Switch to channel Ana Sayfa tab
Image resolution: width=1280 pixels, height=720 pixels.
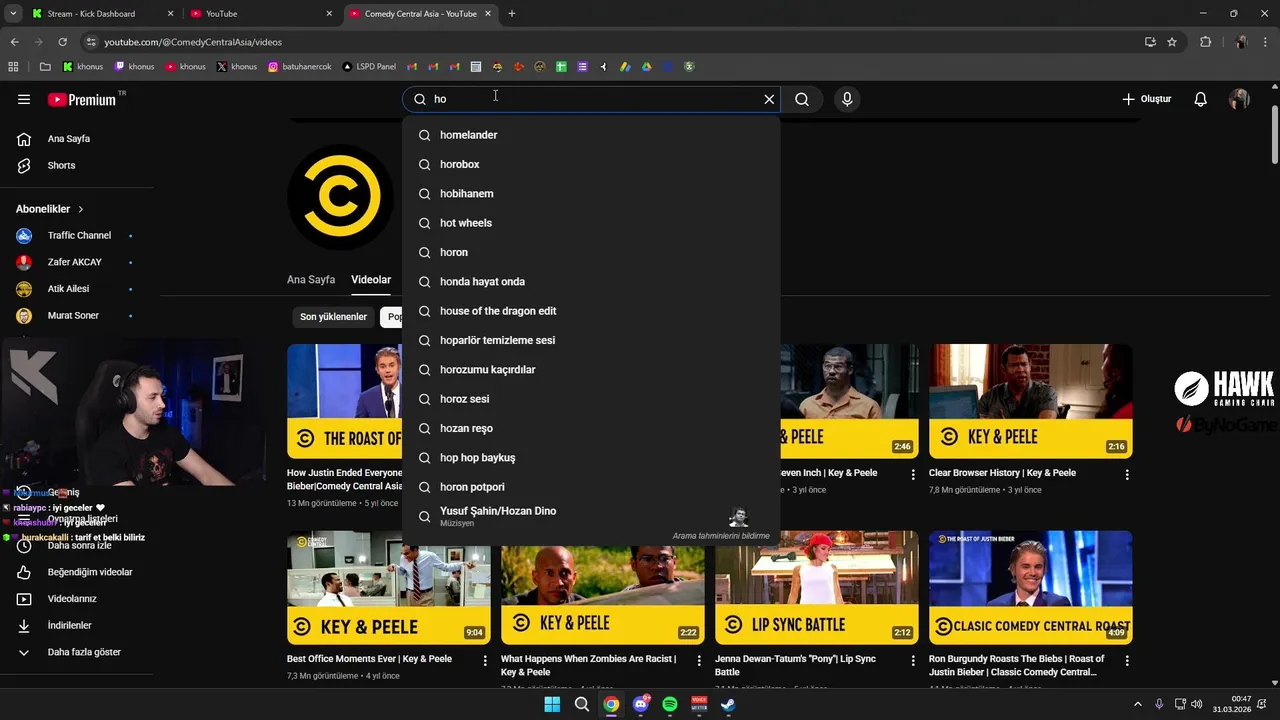click(311, 280)
